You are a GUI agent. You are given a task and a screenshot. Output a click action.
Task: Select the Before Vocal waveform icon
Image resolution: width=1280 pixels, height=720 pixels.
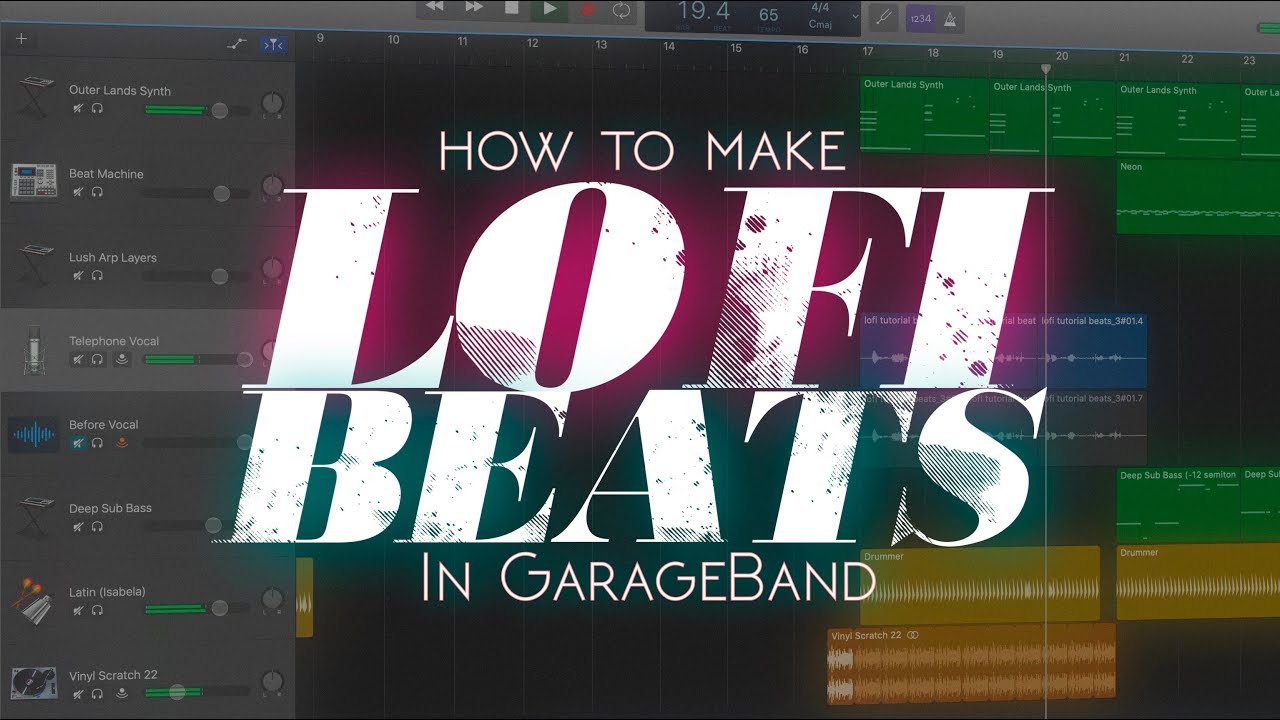[34, 434]
